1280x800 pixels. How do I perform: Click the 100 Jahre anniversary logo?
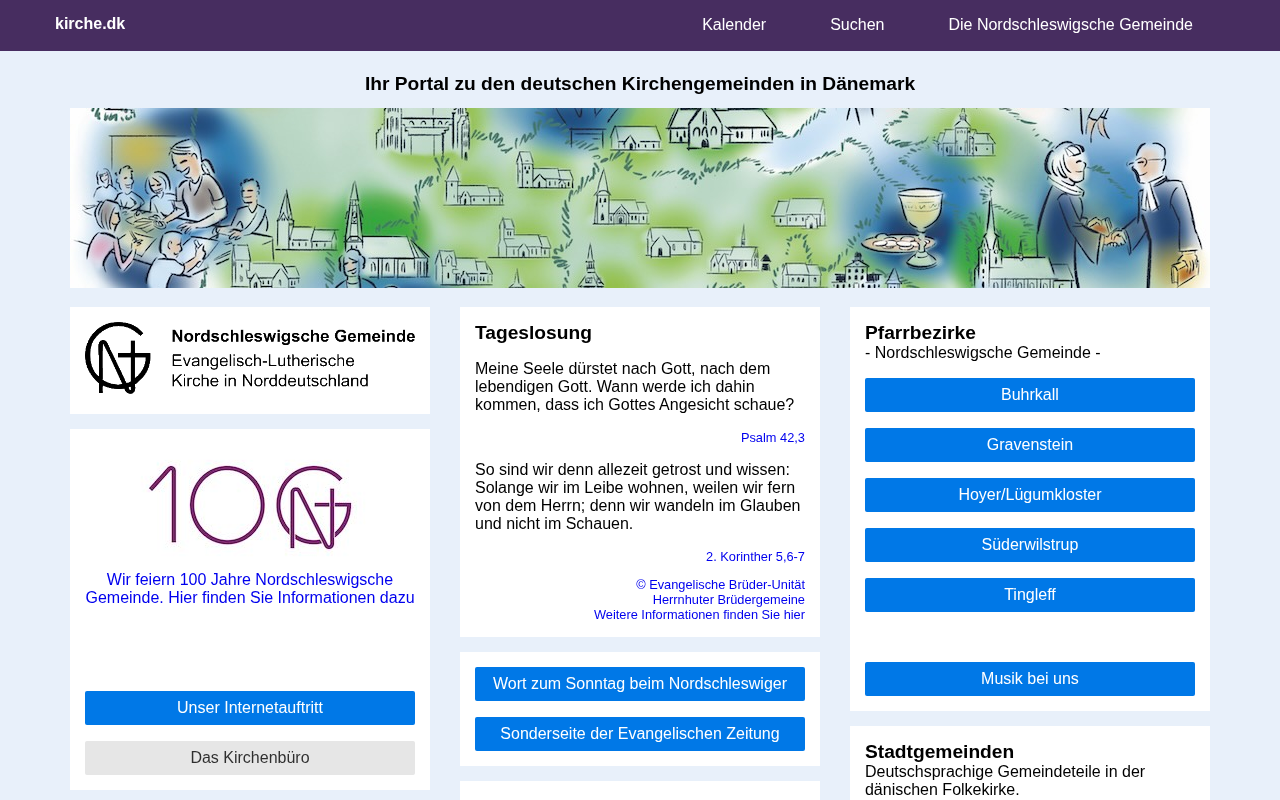click(250, 507)
